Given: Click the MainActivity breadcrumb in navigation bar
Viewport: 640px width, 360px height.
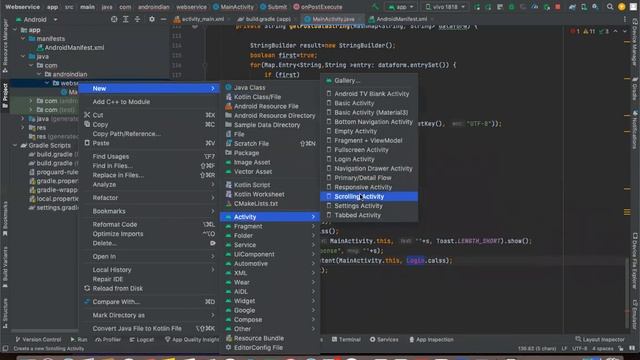Looking at the screenshot, I should pyautogui.click(x=233, y=7).
